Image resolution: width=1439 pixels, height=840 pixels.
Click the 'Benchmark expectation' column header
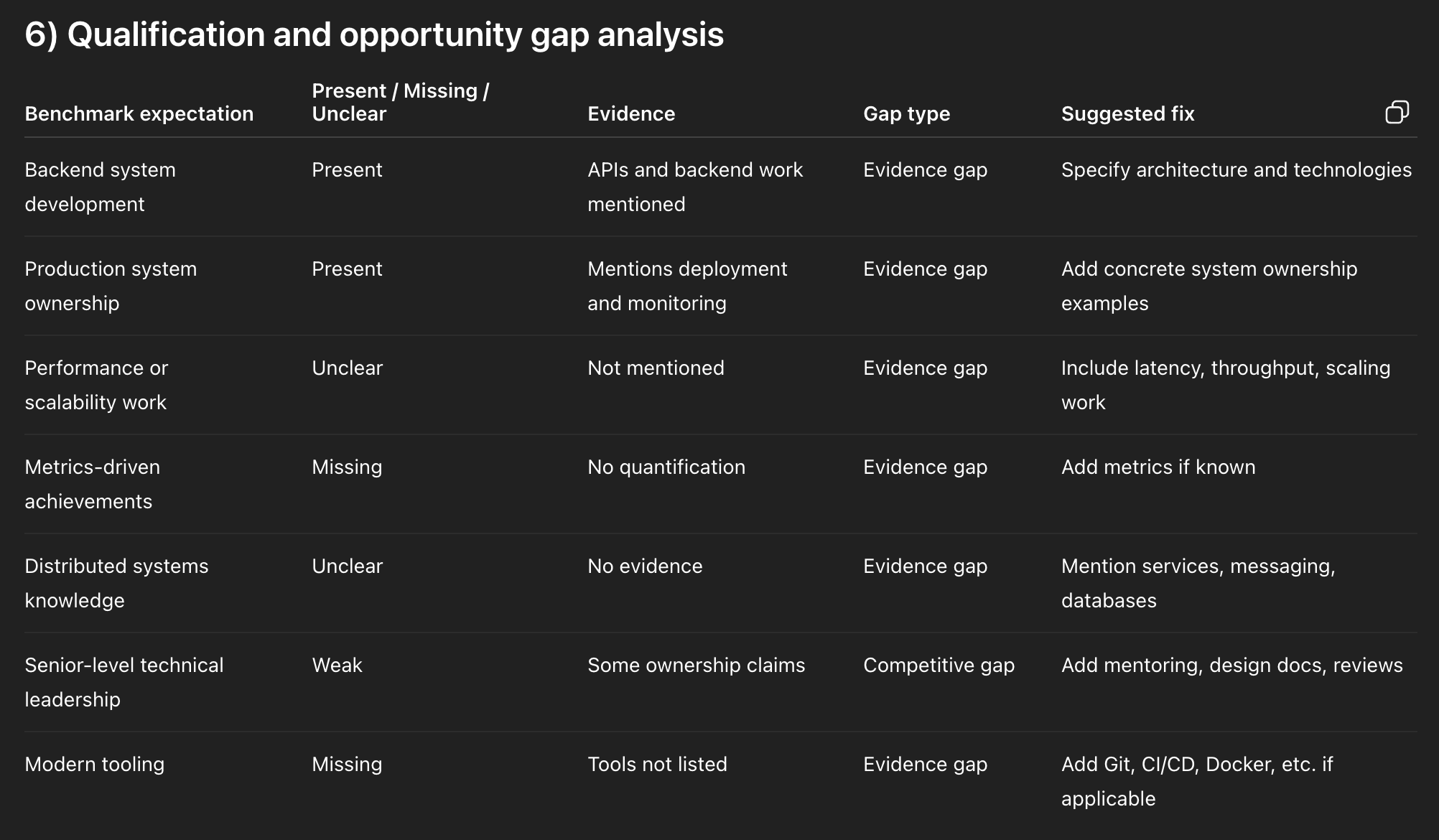(x=139, y=113)
